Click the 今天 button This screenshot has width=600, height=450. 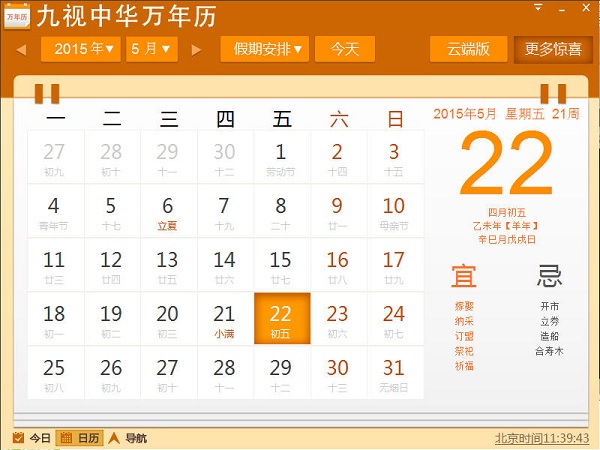tap(345, 49)
